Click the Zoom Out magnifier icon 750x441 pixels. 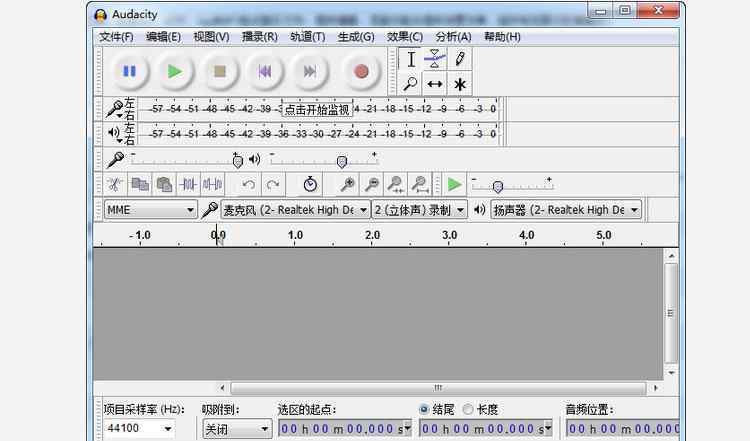[x=372, y=185]
